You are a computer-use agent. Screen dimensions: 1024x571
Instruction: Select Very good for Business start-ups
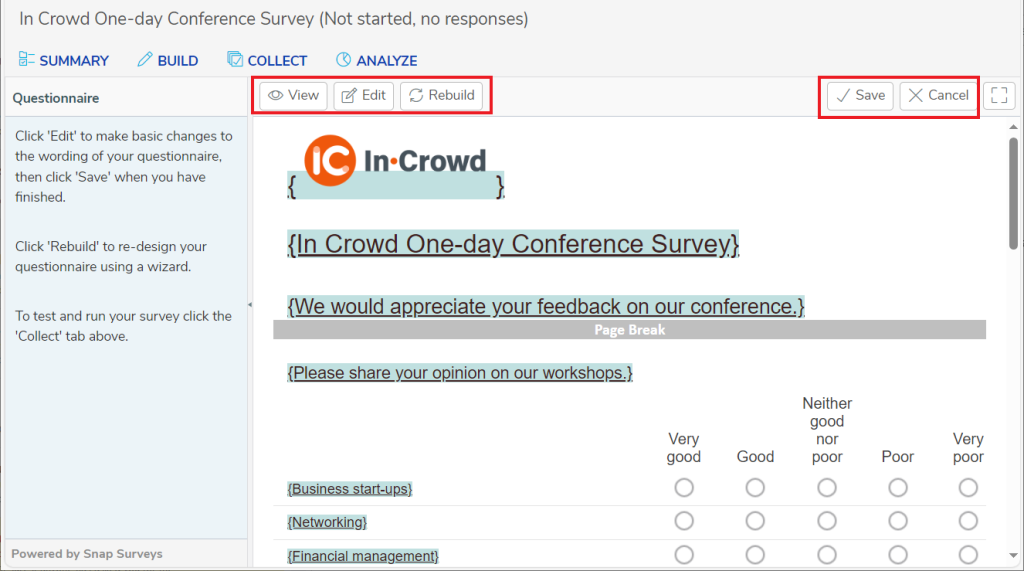[x=684, y=487]
